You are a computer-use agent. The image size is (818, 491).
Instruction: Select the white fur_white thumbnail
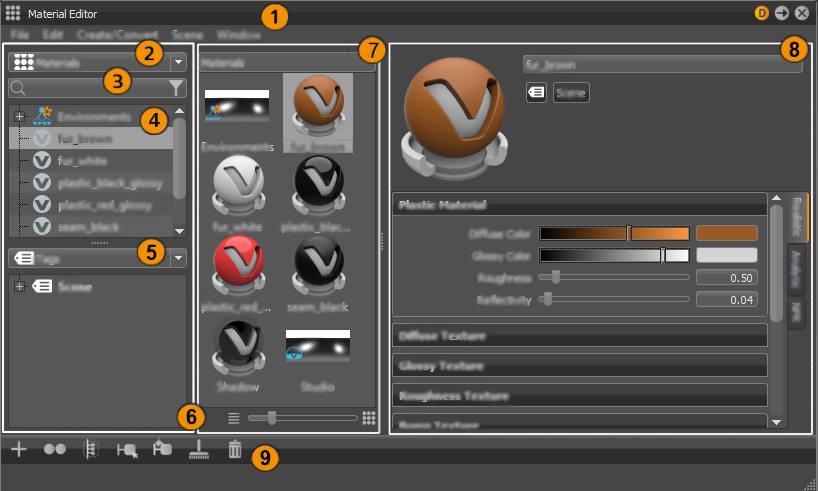tap(238, 186)
